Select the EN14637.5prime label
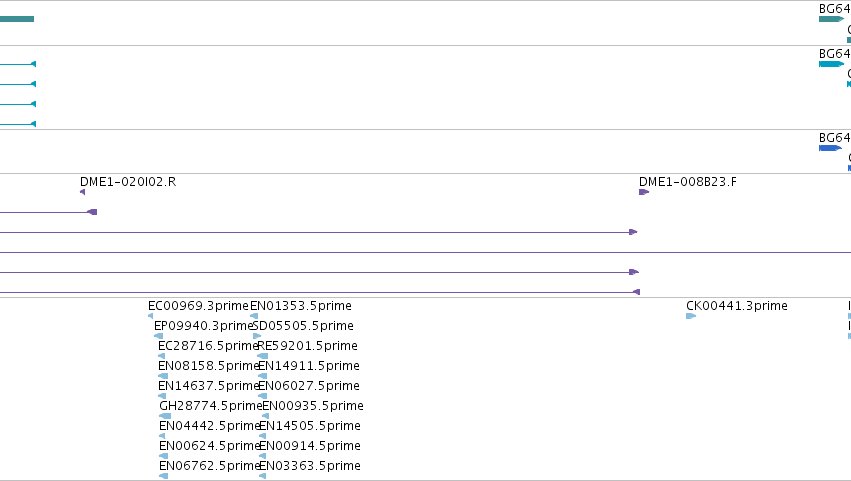851x481 pixels. [x=209, y=386]
